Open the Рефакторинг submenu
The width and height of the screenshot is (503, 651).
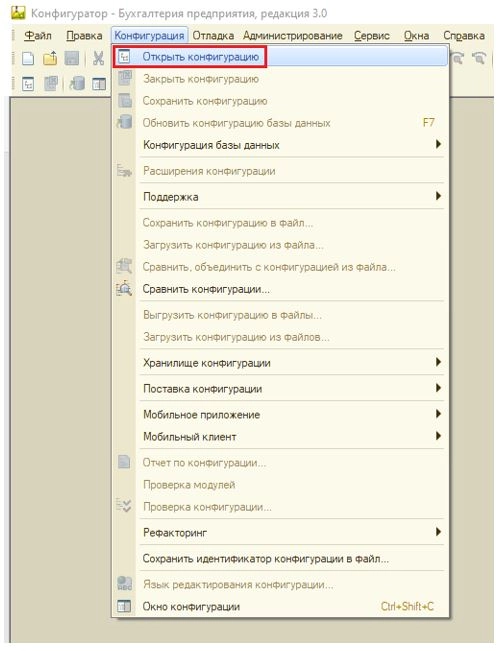[280, 532]
